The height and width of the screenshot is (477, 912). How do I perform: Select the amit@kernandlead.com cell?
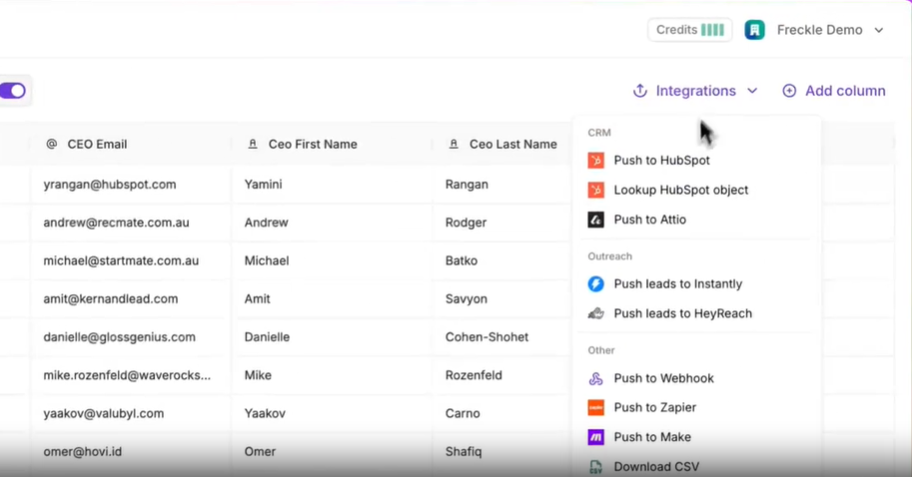click(x=131, y=299)
